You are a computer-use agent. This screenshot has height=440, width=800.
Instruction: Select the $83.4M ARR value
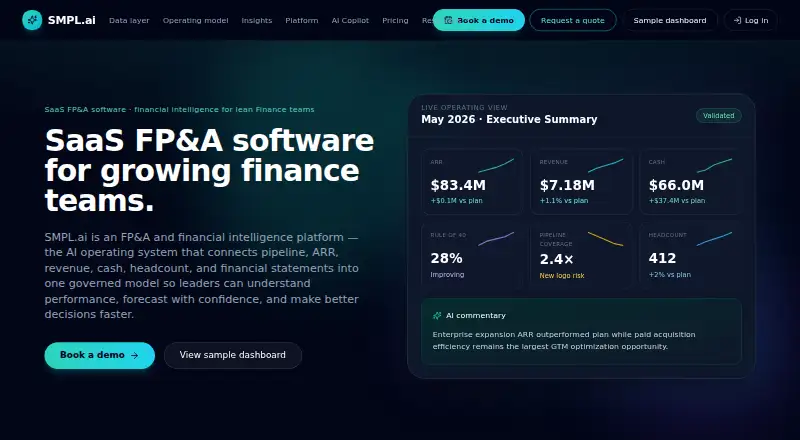pyautogui.click(x=458, y=185)
